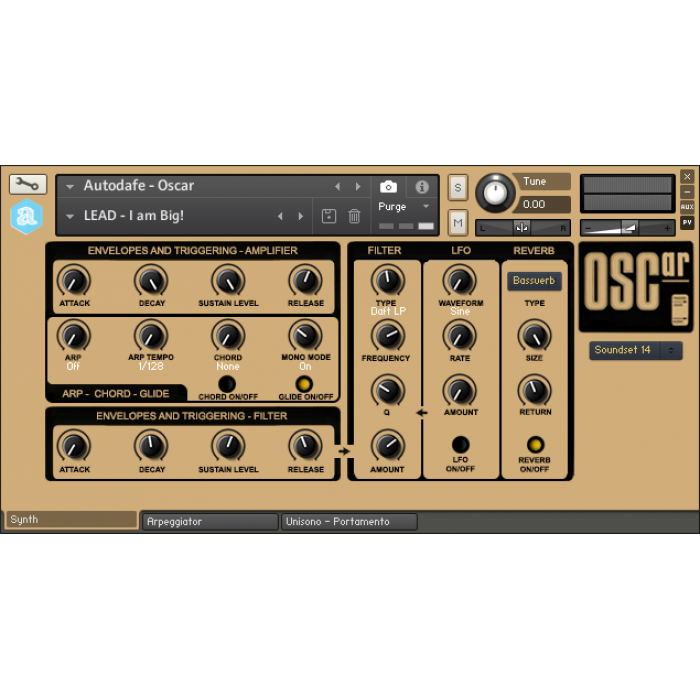Viewport: 700px width, 700px height.
Task: Click the filter envelope RELEASE knob
Action: tap(305, 446)
